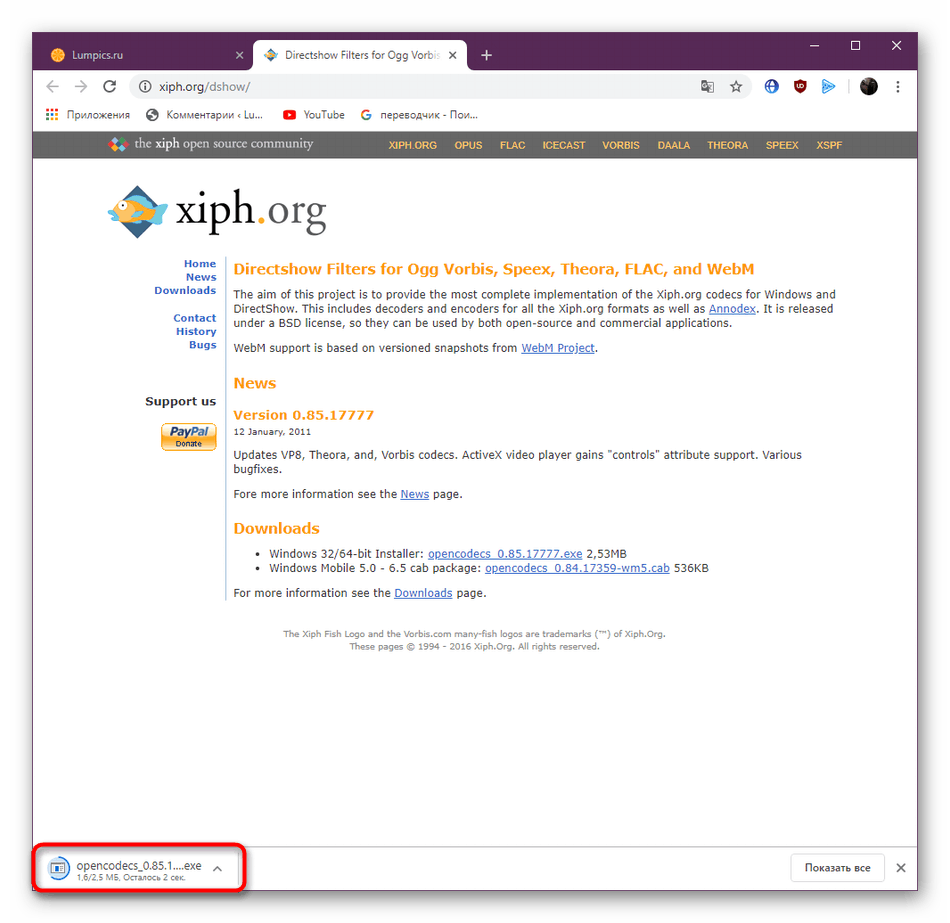Click the PayPal Donate button

[188, 436]
